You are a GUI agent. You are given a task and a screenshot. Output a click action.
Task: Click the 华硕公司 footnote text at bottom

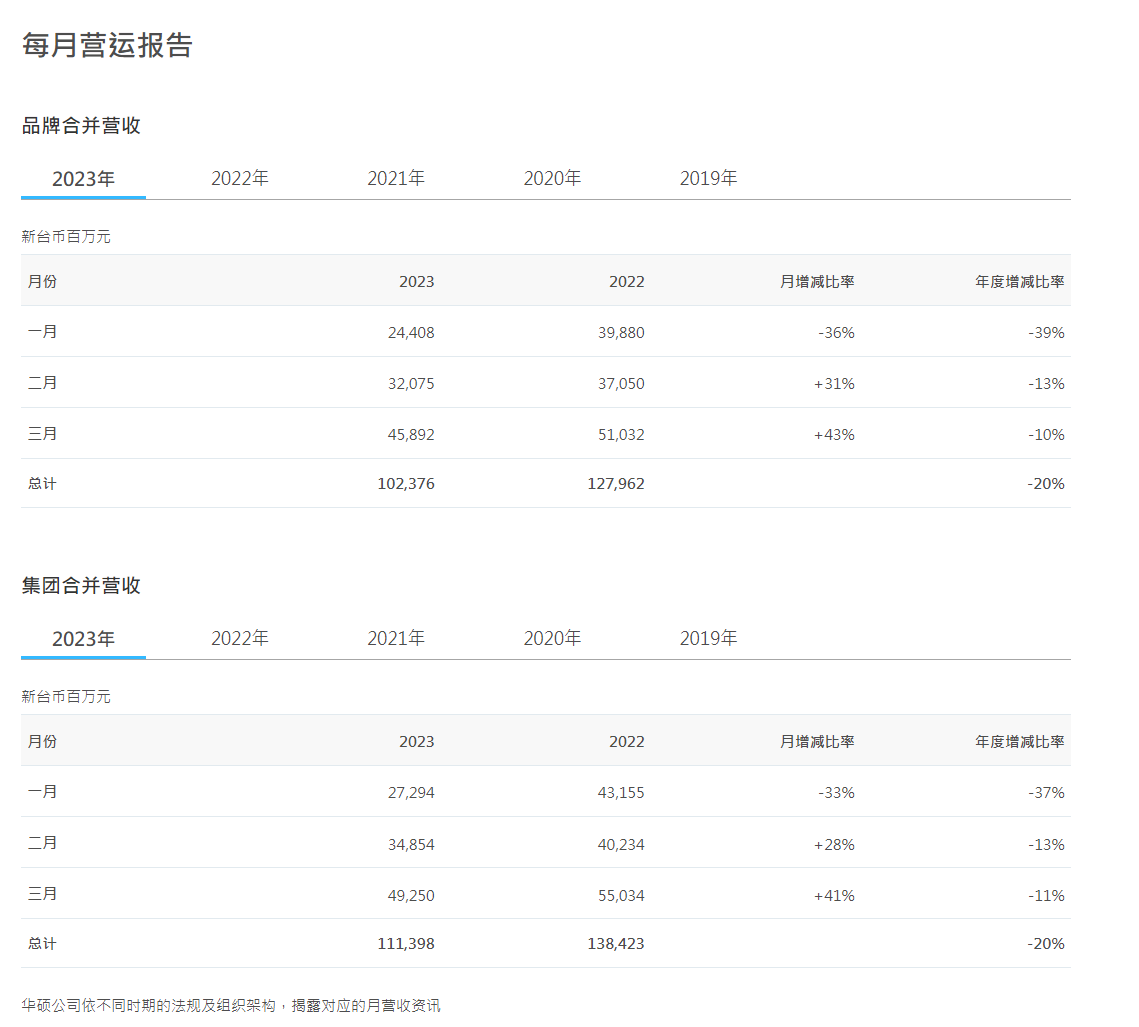click(x=231, y=1006)
